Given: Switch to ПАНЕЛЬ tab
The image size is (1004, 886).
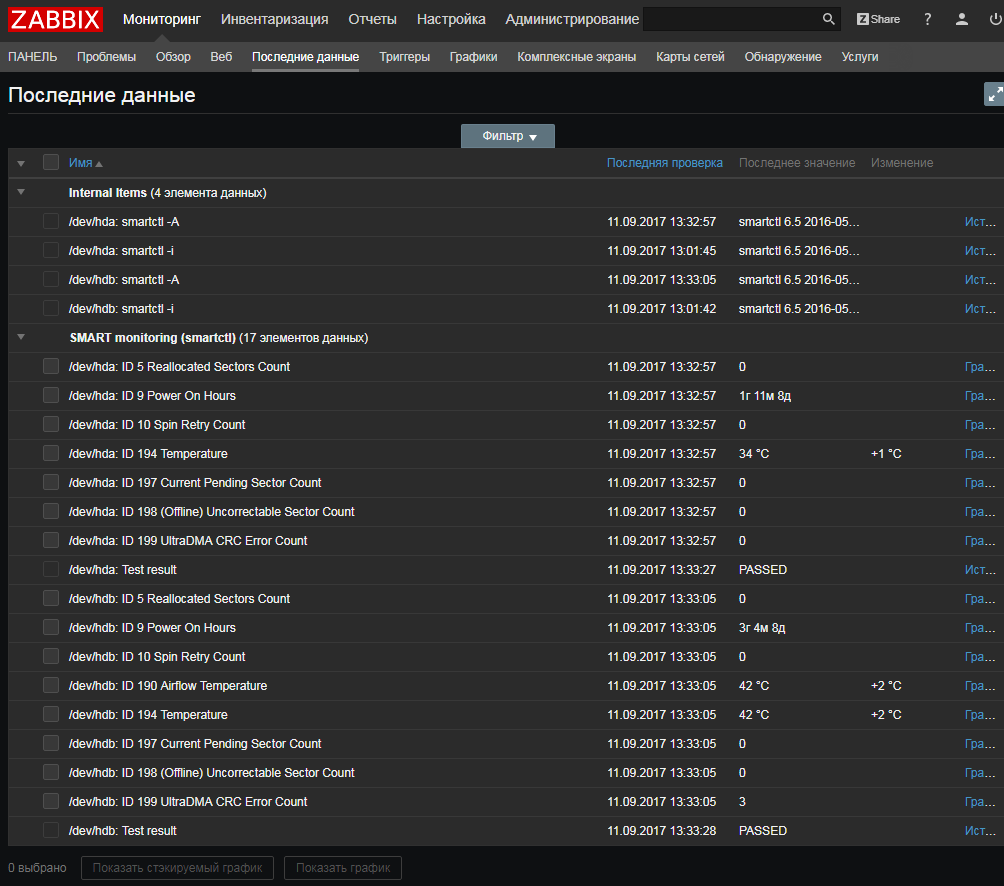Looking at the screenshot, I should coord(33,57).
